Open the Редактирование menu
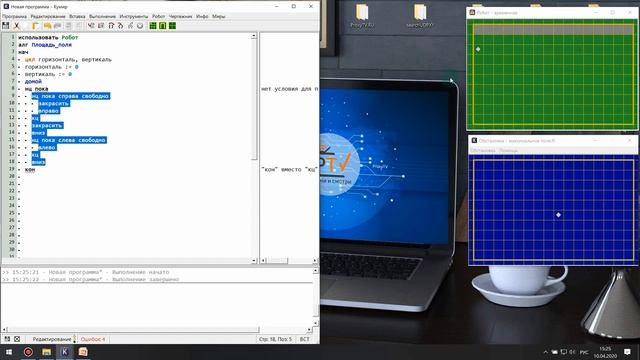Image resolution: width=640 pixels, height=360 pixels. (x=48, y=16)
